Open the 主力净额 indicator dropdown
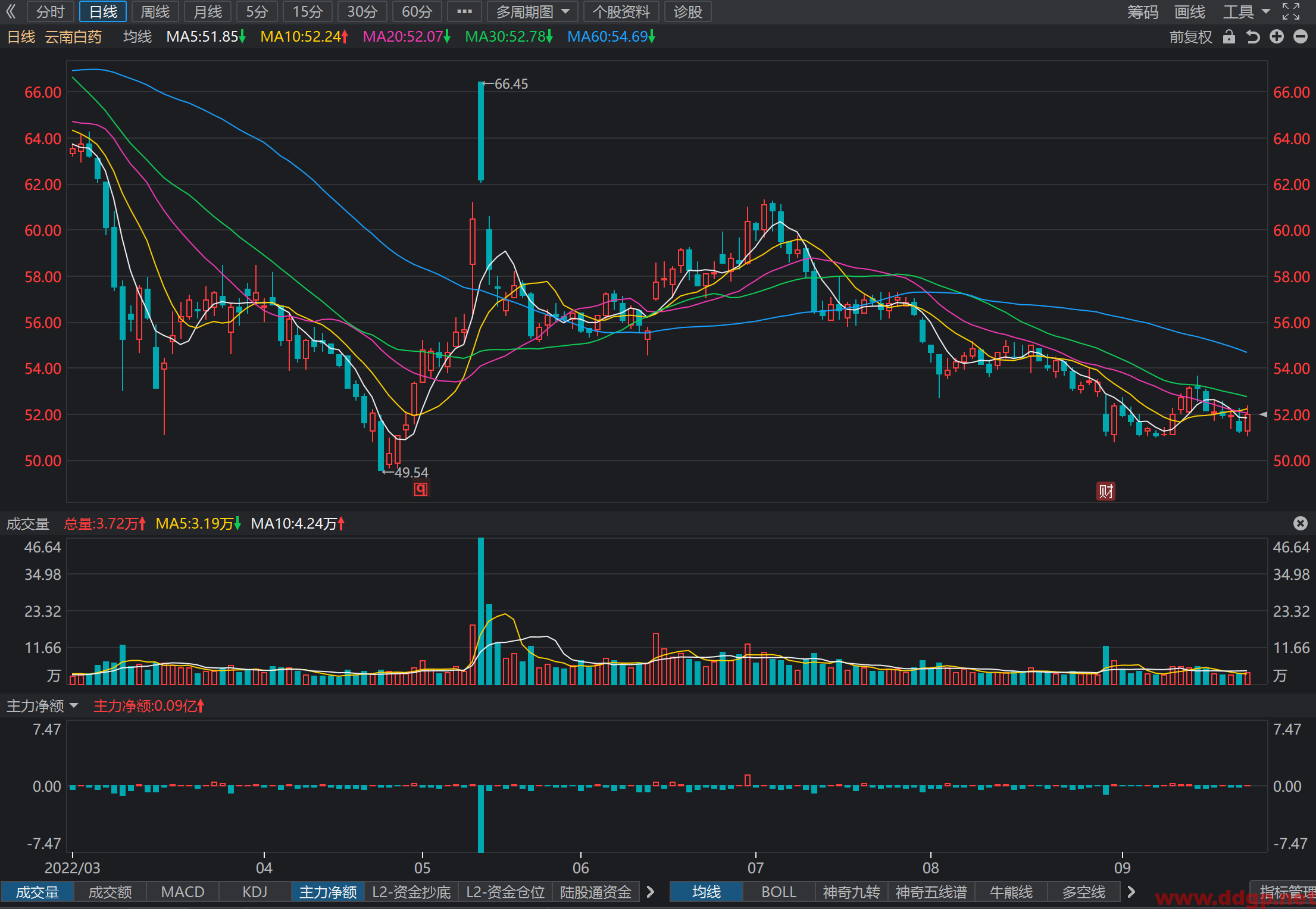Screen dimensions: 1316x909 coord(42,706)
